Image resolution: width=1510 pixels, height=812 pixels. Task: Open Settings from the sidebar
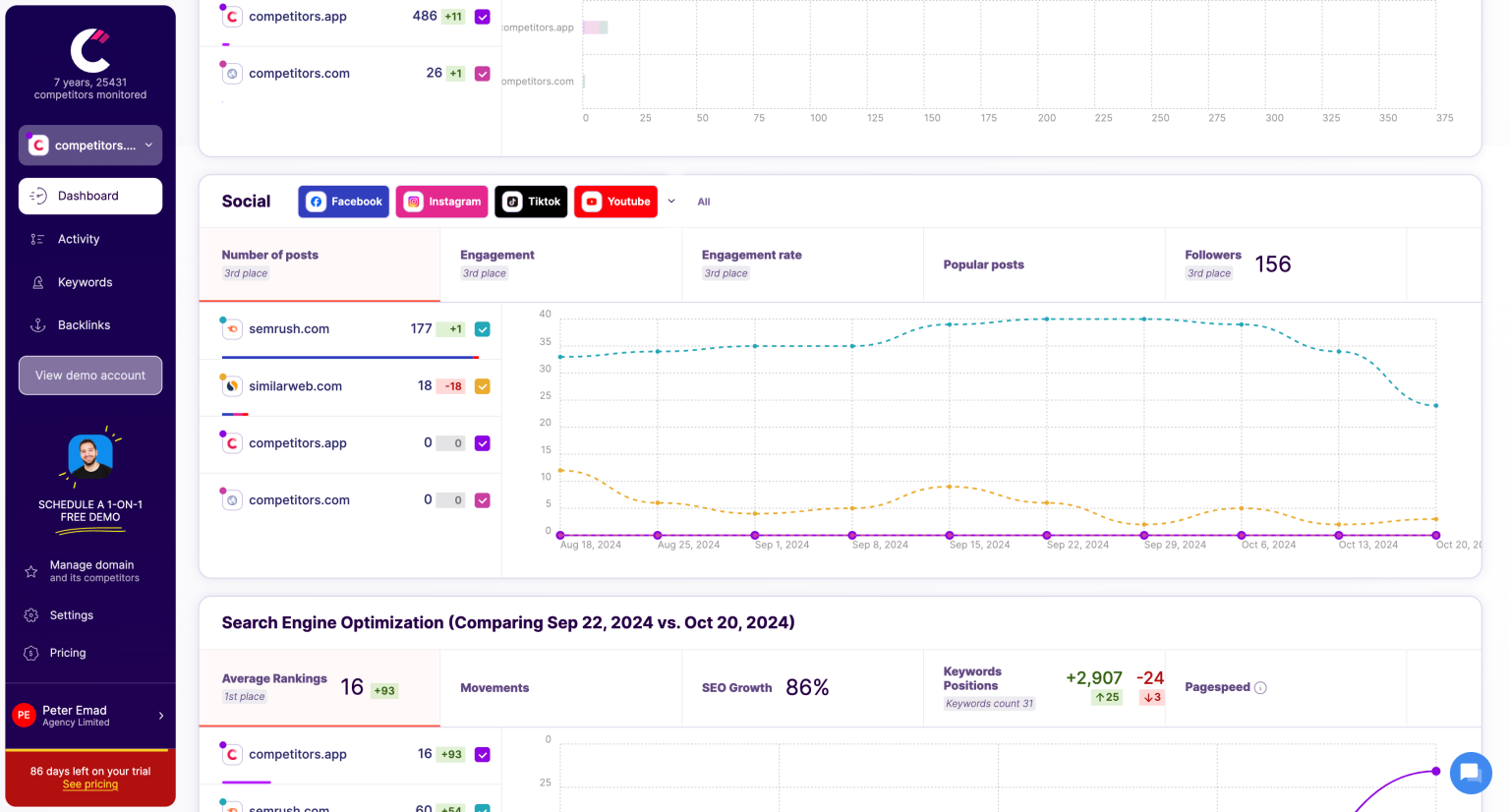(x=71, y=614)
